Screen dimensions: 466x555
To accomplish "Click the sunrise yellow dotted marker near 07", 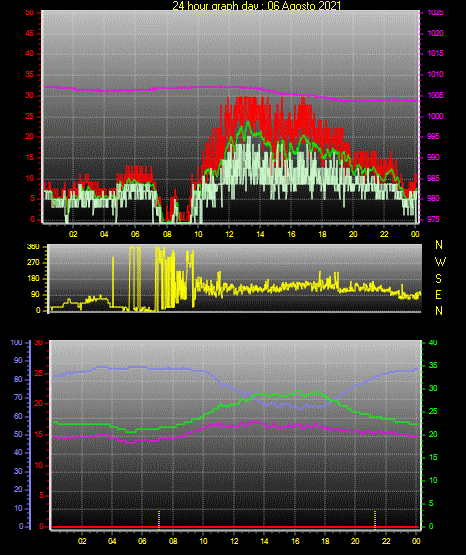I will point(159,520).
